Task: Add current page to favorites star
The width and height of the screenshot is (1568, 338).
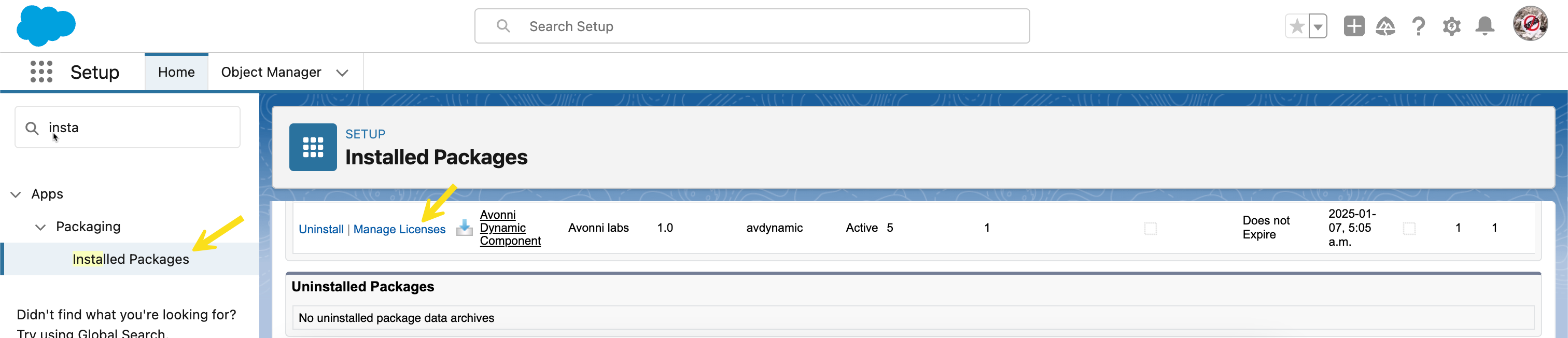Action: [1296, 26]
